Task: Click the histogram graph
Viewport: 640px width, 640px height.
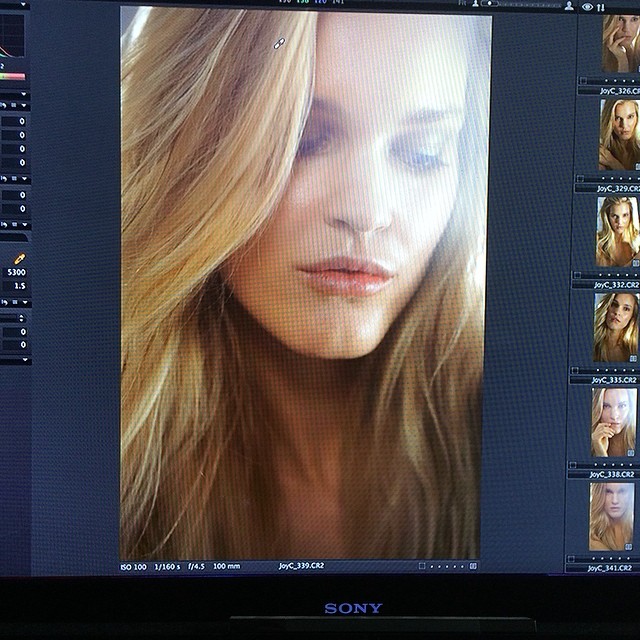Action: [12, 35]
